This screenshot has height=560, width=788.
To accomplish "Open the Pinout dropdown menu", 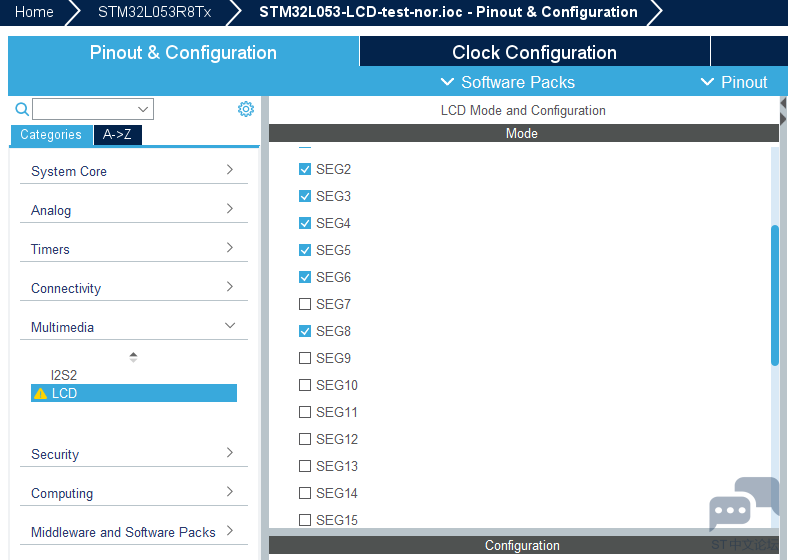I will (734, 82).
